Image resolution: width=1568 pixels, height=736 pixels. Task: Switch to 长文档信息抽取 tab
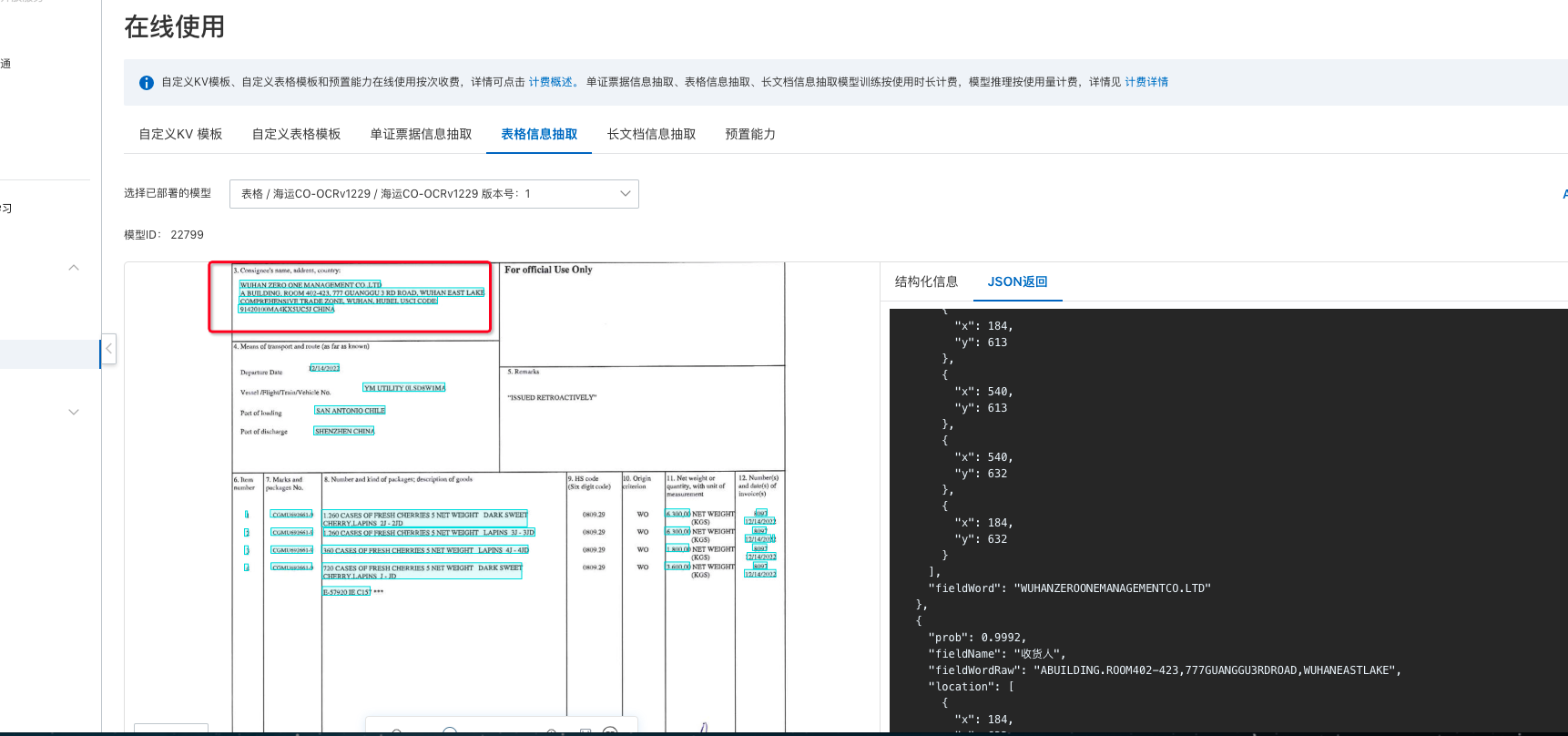click(x=651, y=134)
